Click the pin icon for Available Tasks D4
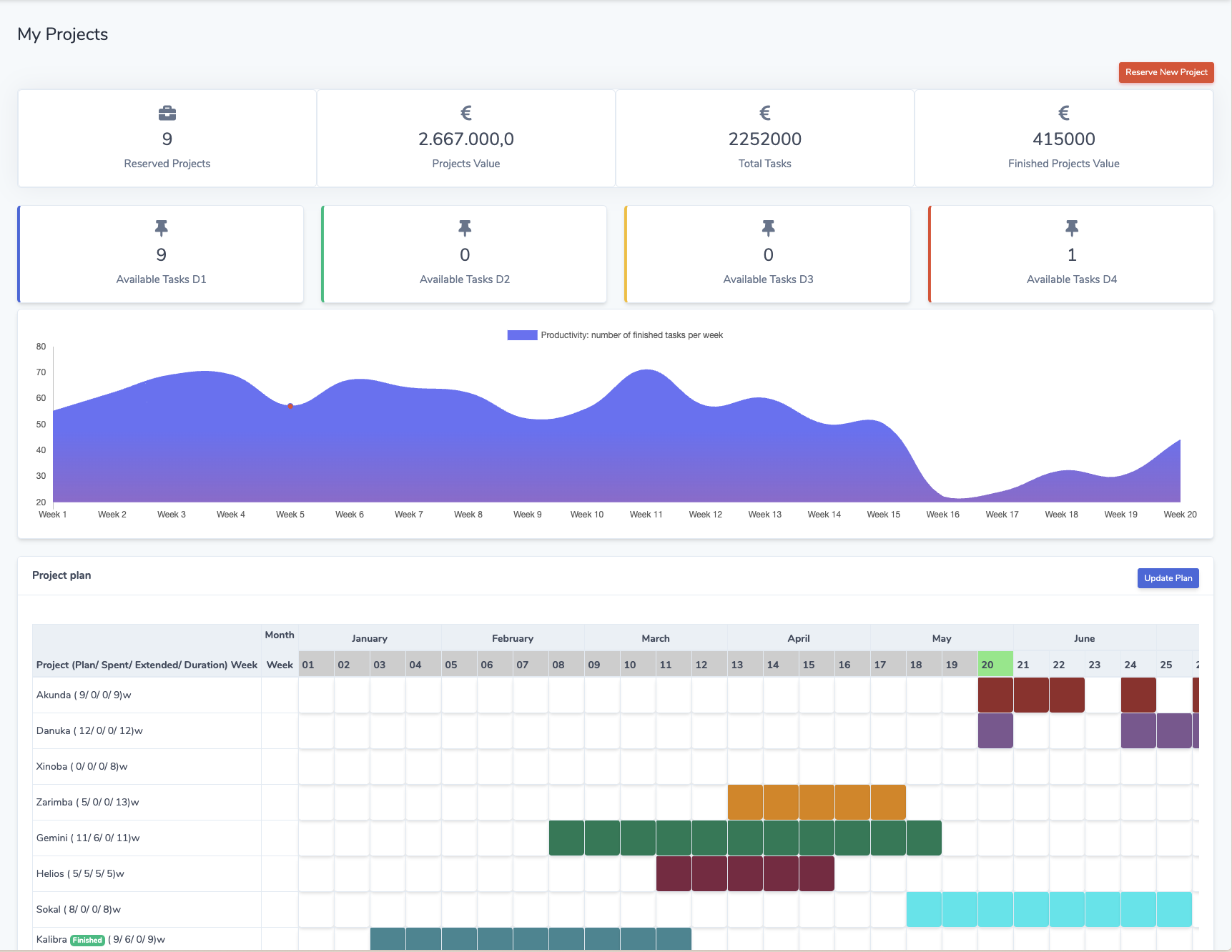The width and height of the screenshot is (1232, 952). pyautogui.click(x=1071, y=228)
